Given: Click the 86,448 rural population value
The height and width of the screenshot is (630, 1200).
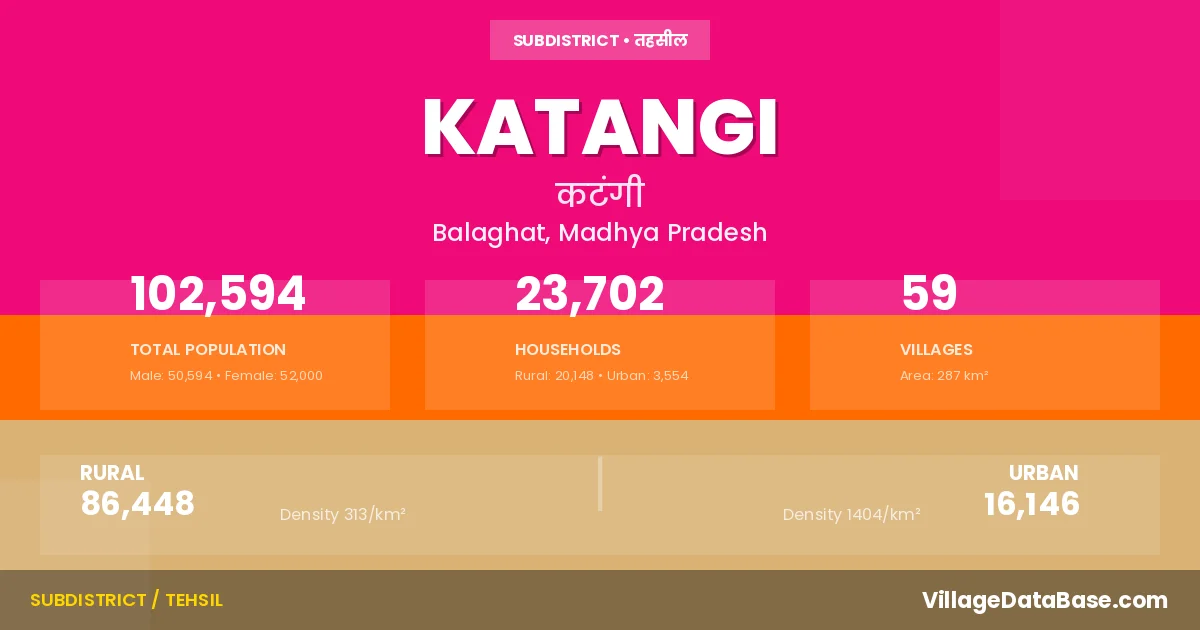Looking at the screenshot, I should tap(138, 504).
